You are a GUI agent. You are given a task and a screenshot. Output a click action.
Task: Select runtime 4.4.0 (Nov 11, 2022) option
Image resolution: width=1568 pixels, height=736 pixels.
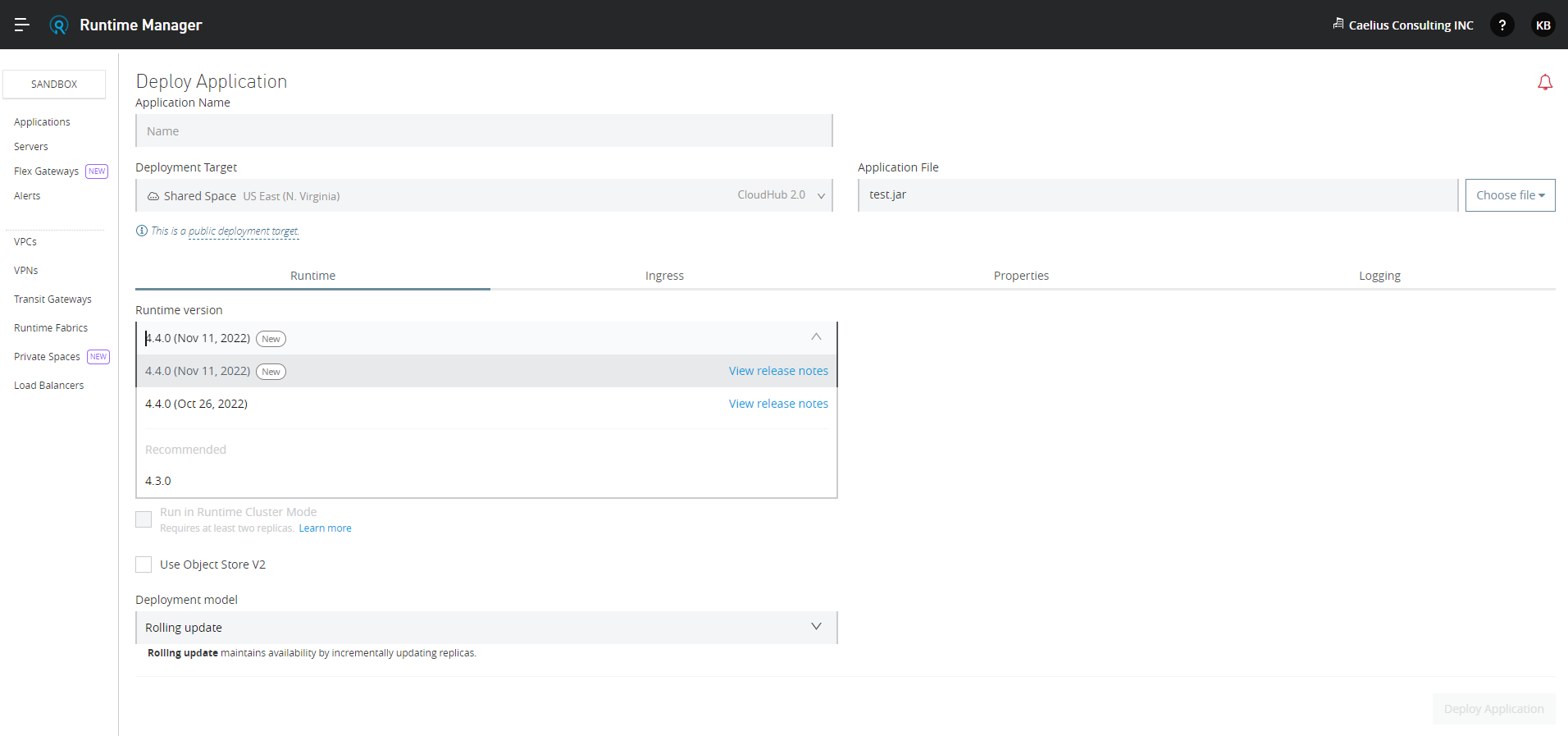click(486, 371)
